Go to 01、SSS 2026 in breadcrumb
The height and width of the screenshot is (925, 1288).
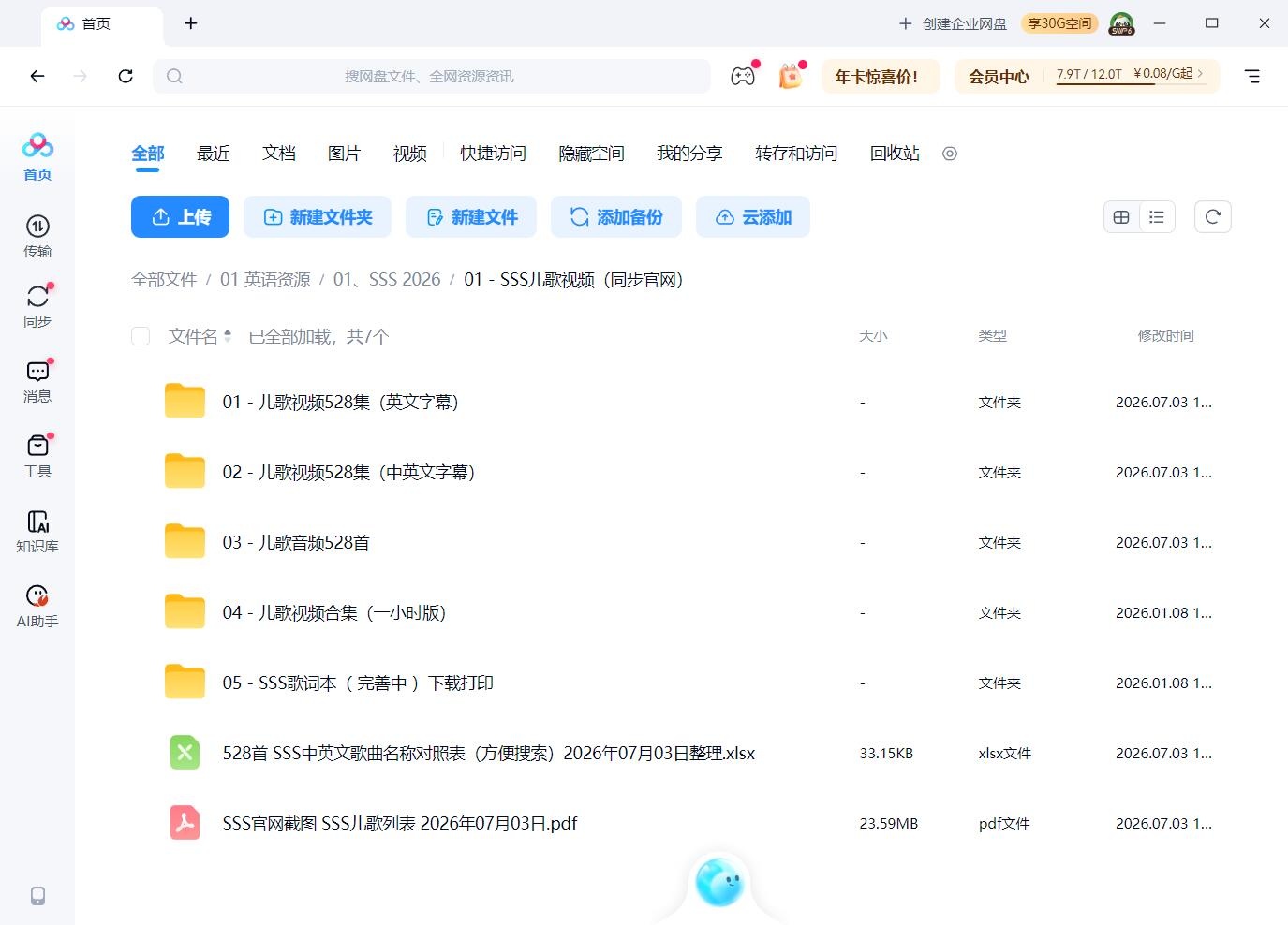(387, 280)
